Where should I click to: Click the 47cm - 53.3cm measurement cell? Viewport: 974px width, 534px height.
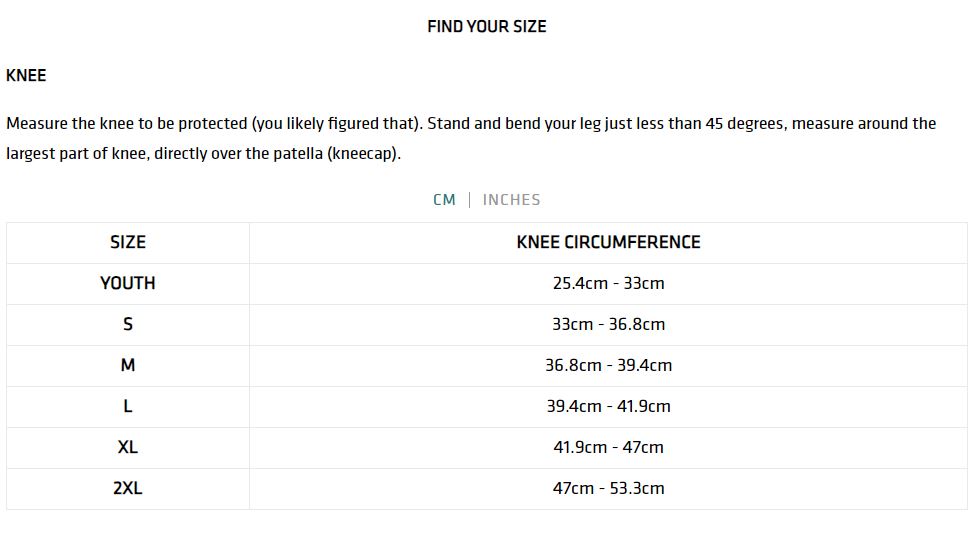coord(608,488)
